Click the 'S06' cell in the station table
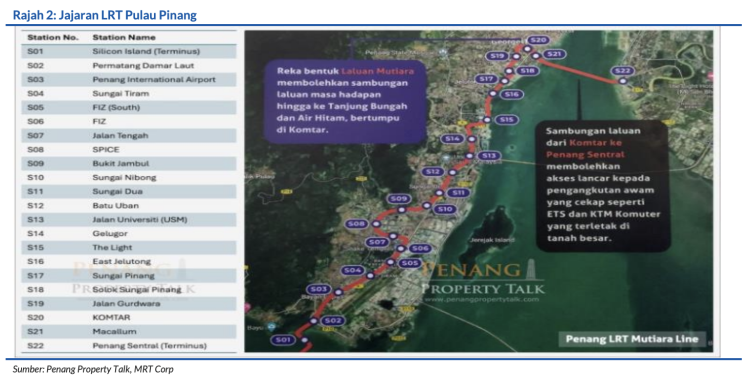Screen dimensions: 750x375 [36, 121]
